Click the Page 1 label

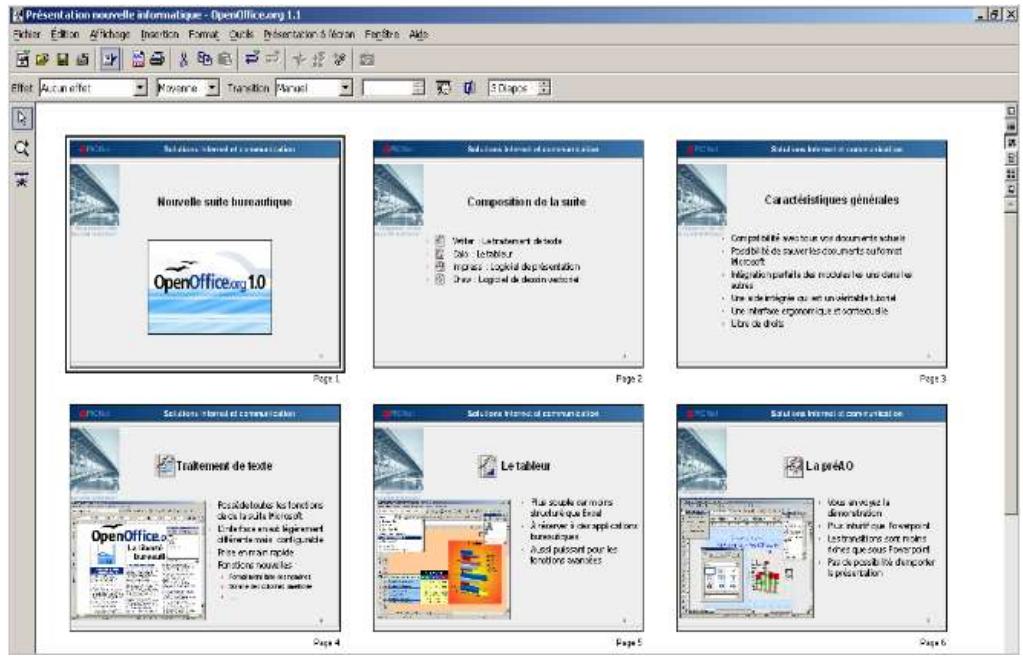tap(326, 379)
